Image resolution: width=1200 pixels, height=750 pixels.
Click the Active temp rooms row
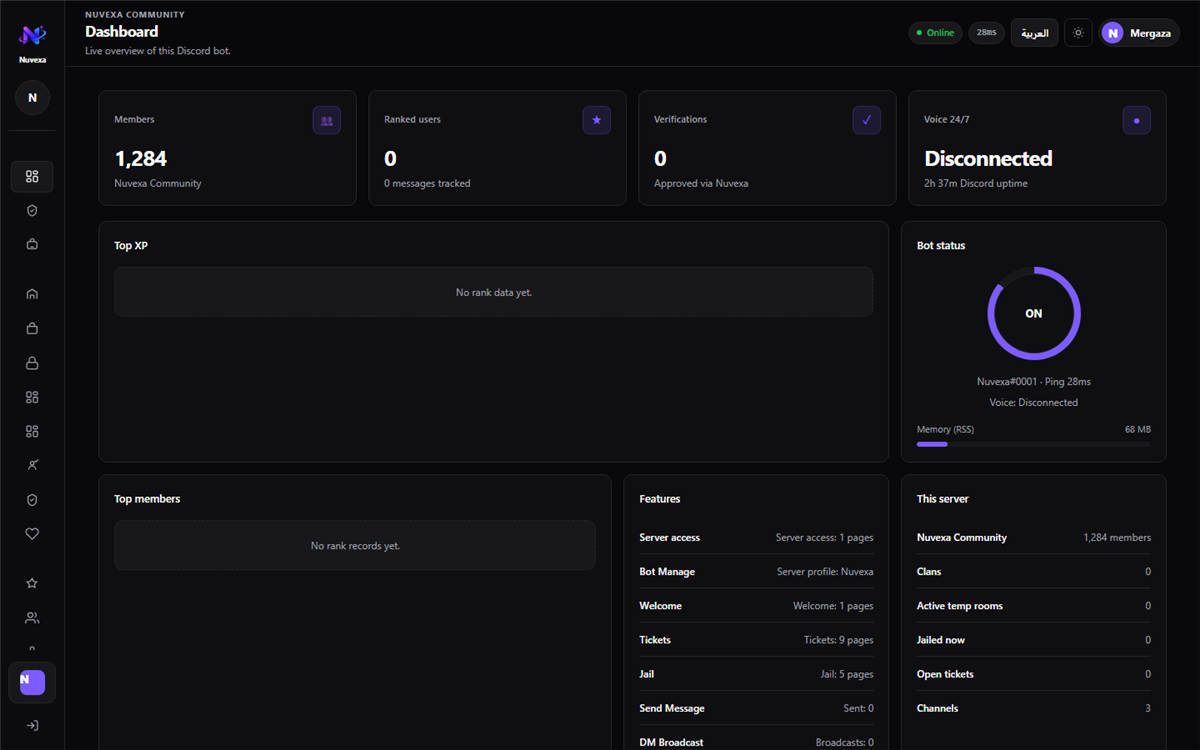[x=1034, y=606]
